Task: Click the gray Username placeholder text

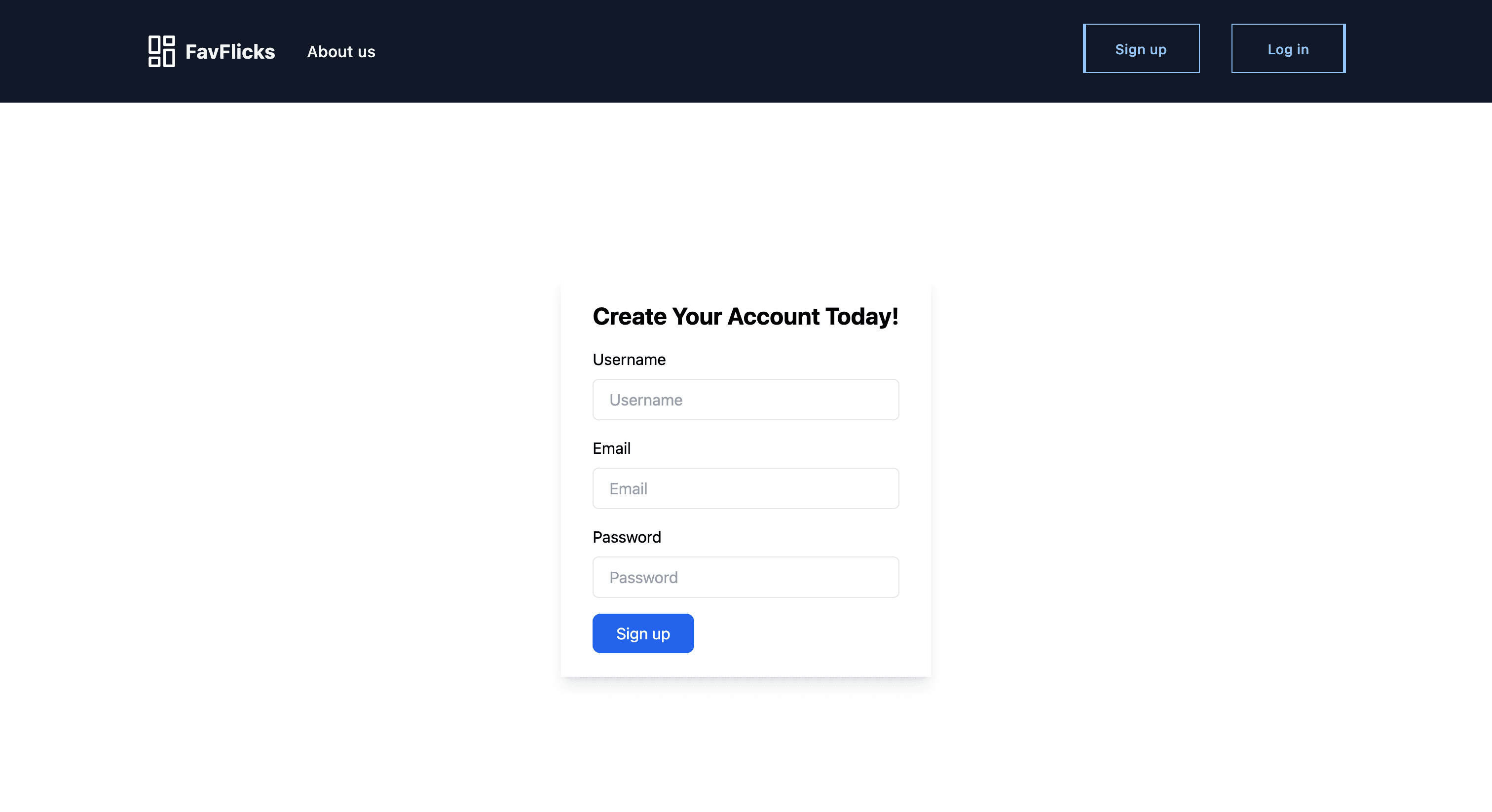Action: [x=646, y=400]
